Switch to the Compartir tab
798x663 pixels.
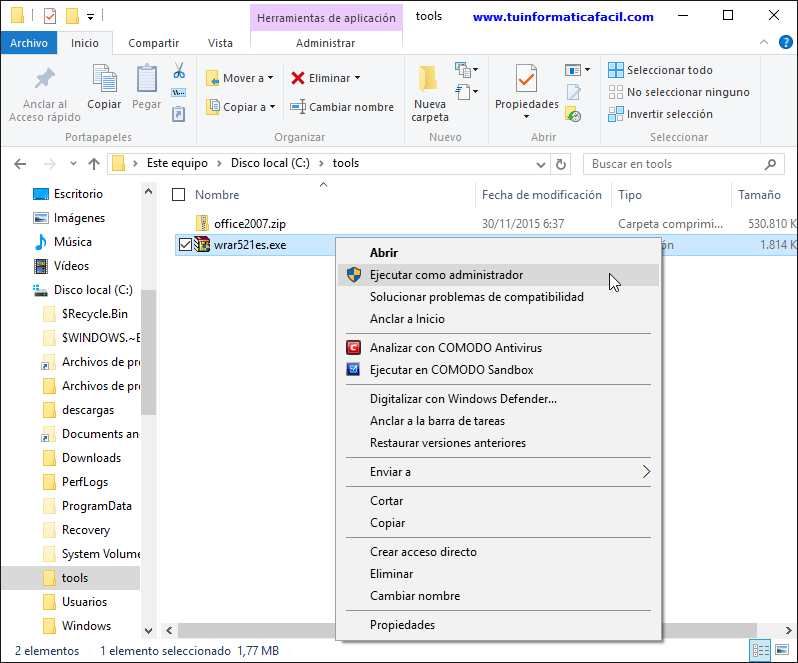[x=153, y=43]
